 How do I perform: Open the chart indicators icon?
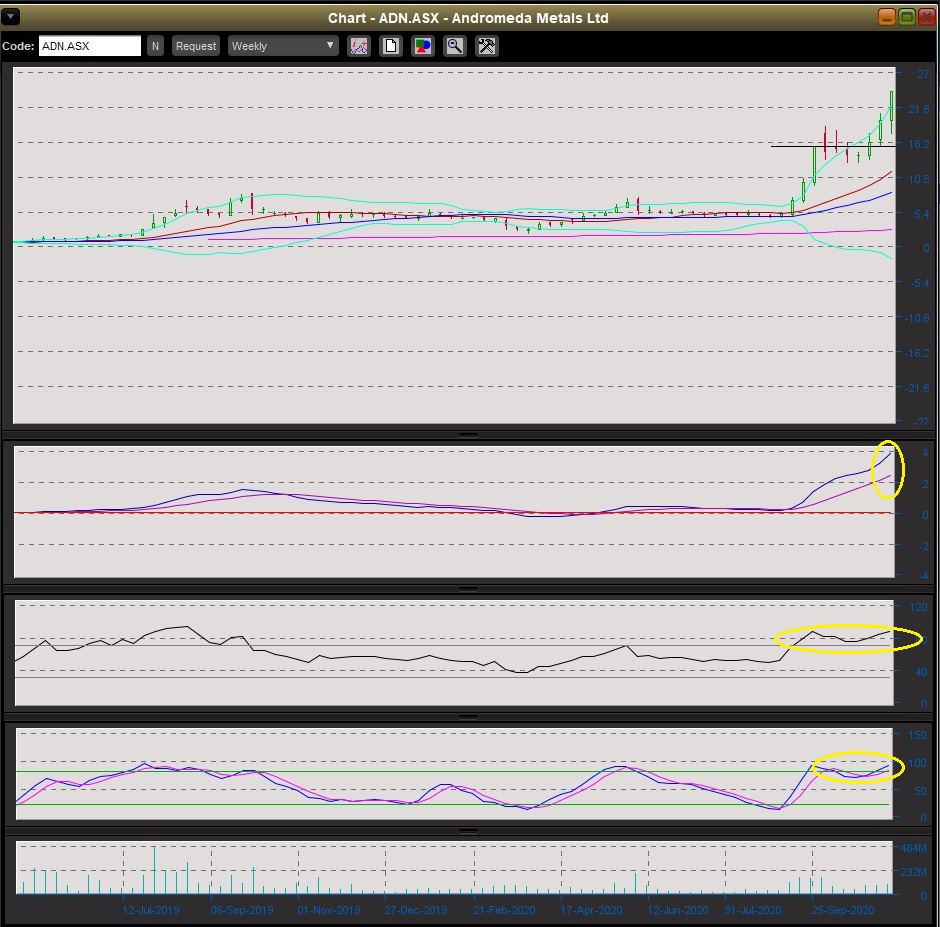click(359, 46)
